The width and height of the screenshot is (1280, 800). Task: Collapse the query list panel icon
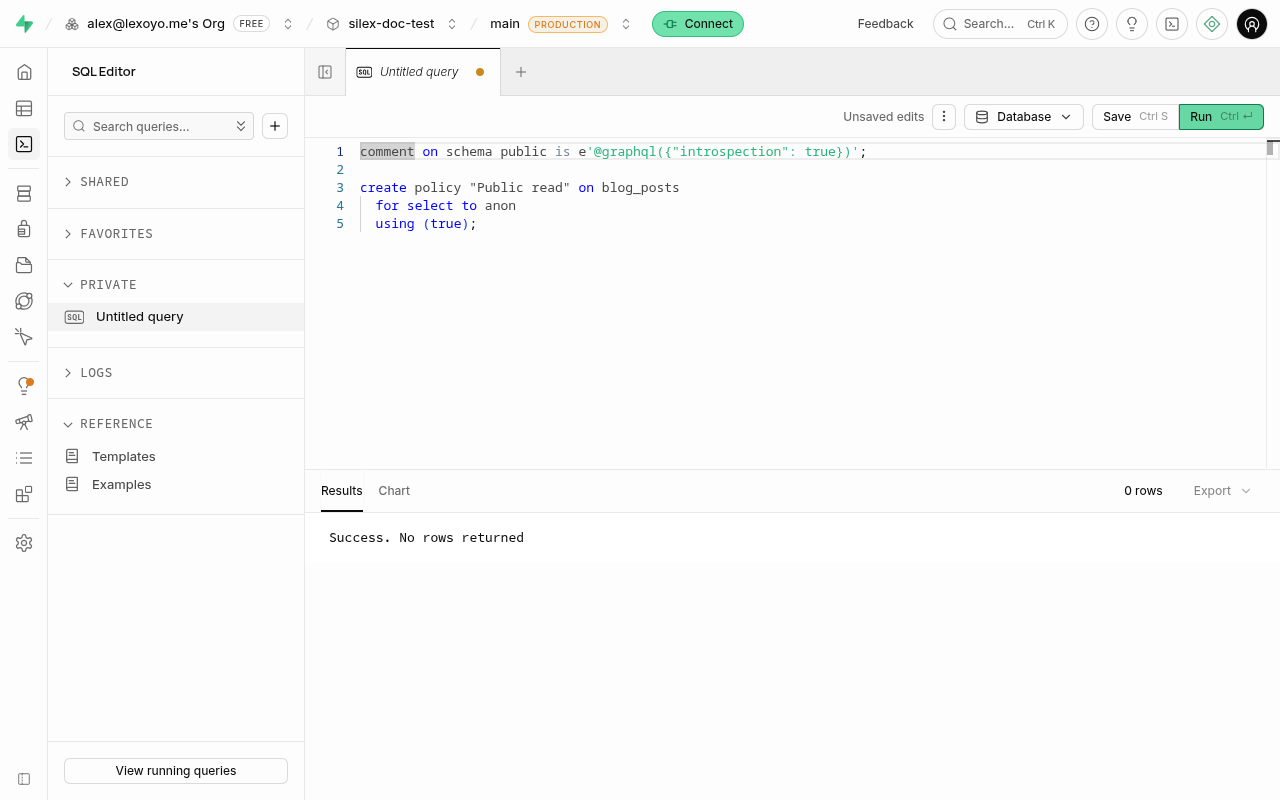click(325, 72)
